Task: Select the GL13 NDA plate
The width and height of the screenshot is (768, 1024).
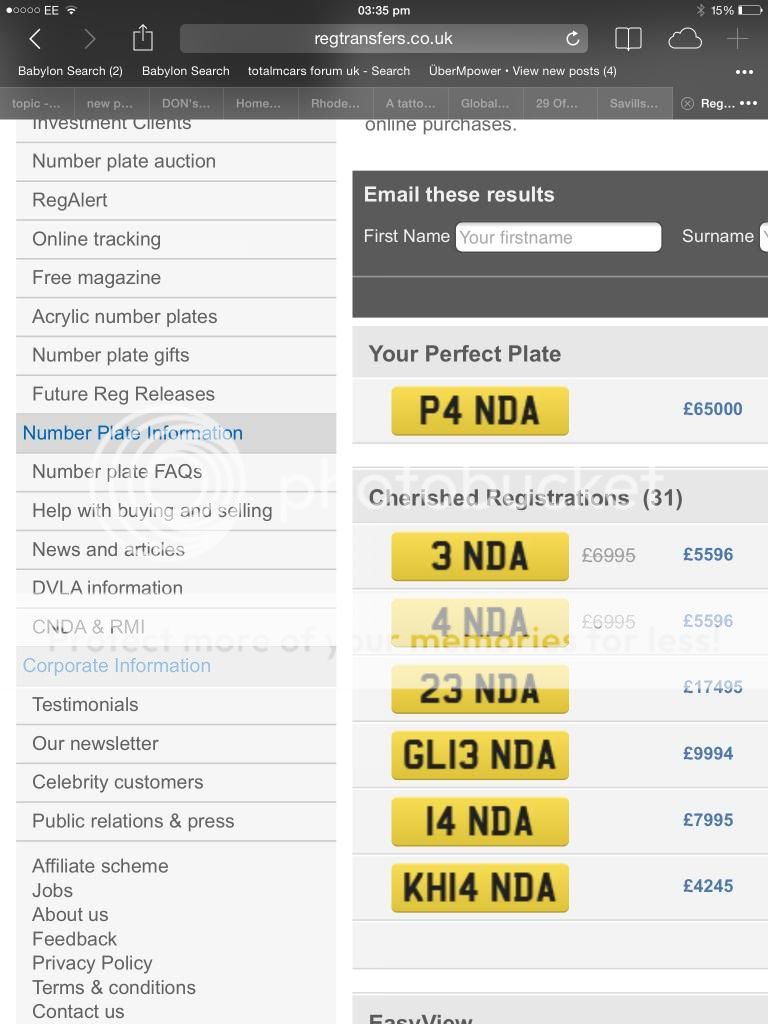Action: [480, 755]
